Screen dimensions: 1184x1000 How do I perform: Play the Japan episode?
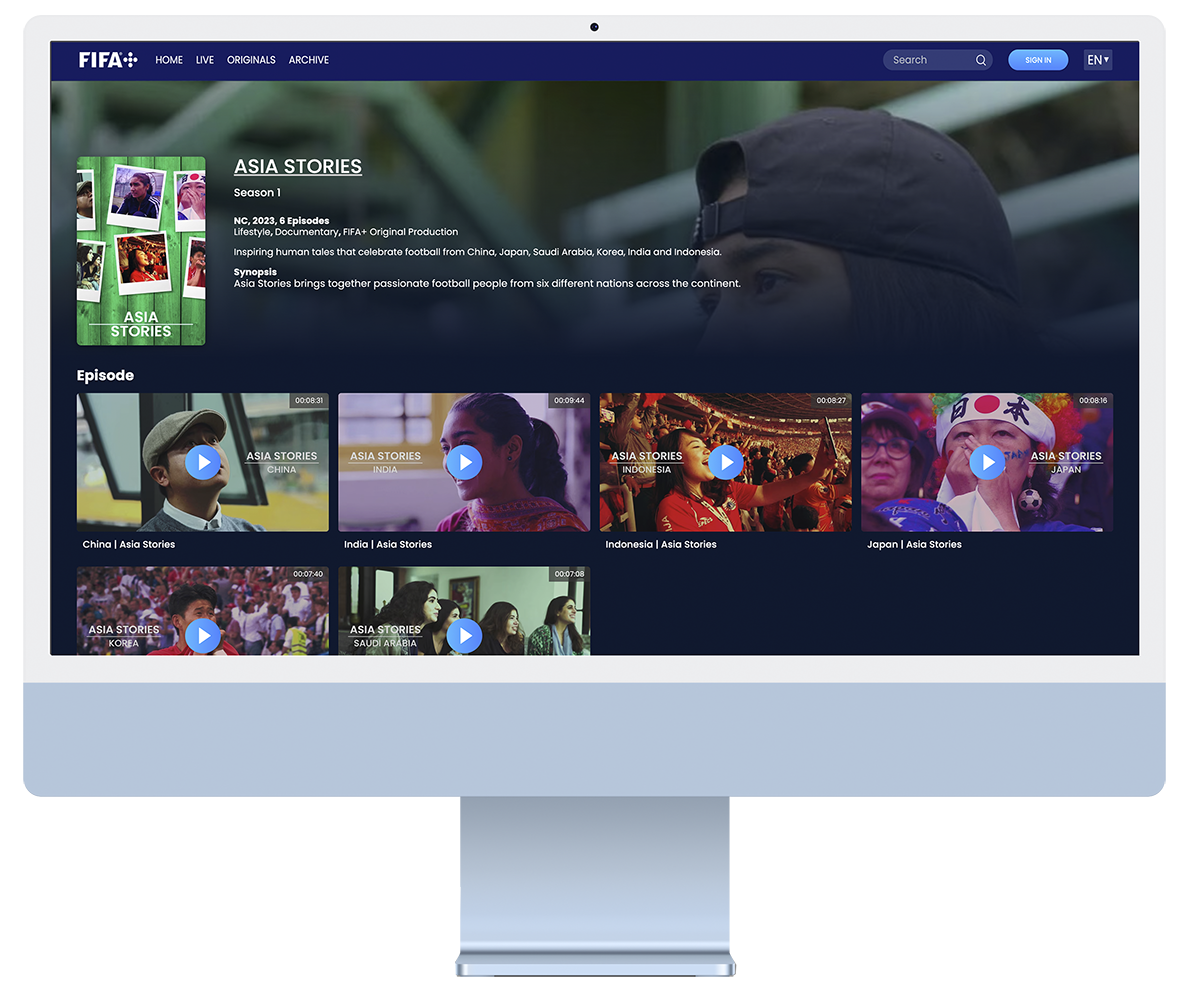(x=988, y=462)
